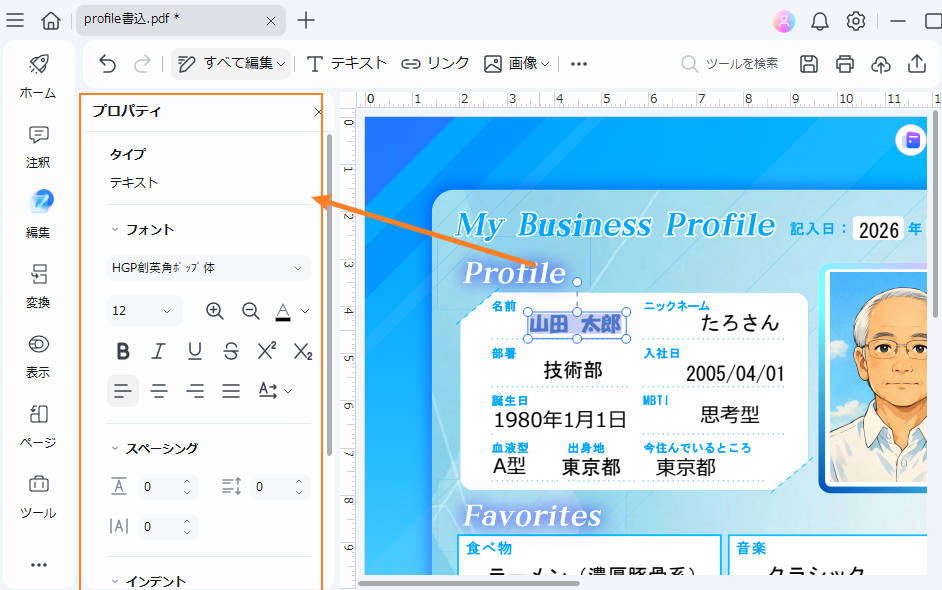Toggle bold formatting for the selected text
This screenshot has width=942, height=590.
[123, 351]
